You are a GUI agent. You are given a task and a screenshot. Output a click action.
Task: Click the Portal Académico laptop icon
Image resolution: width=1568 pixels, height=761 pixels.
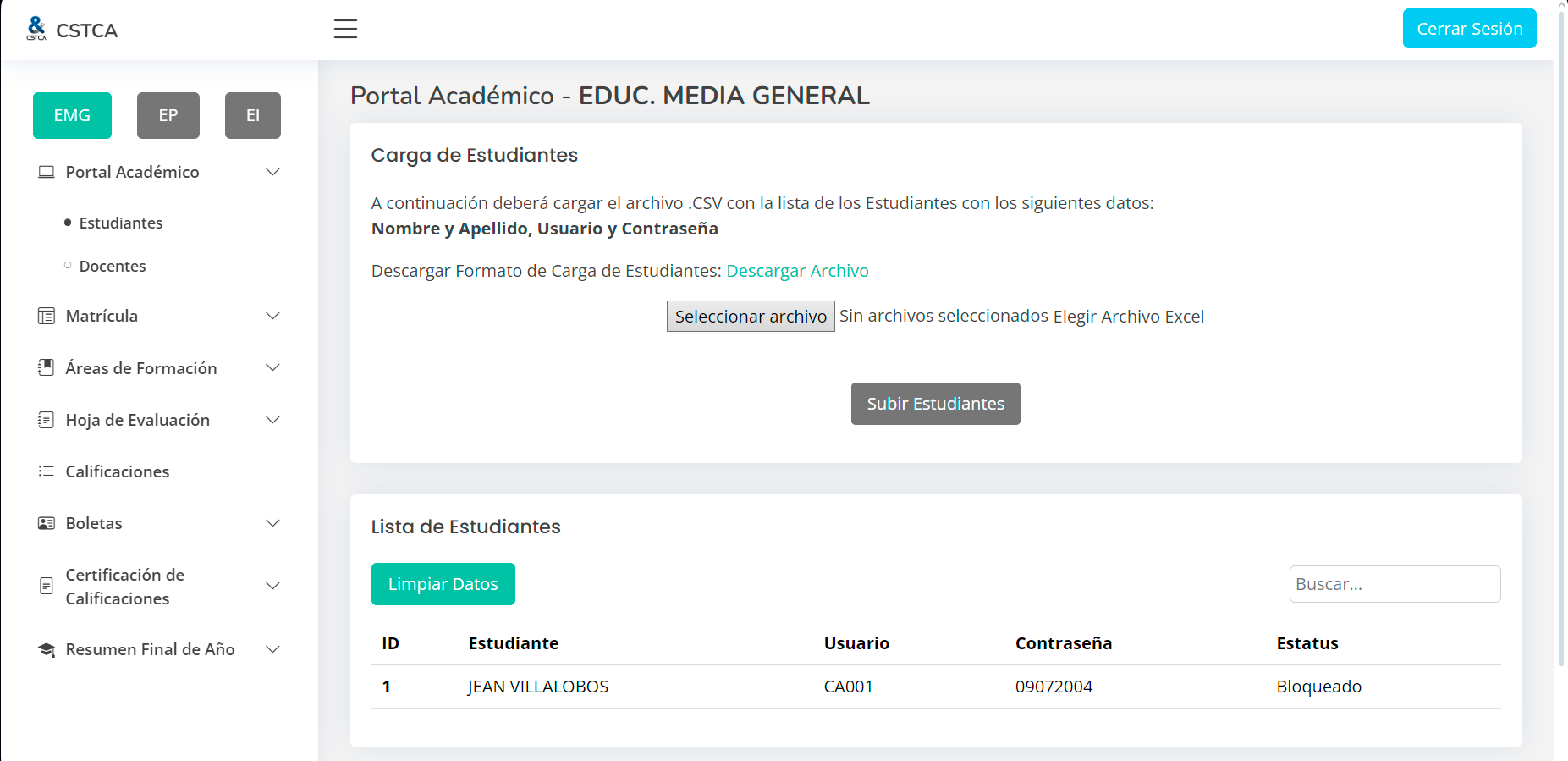pyautogui.click(x=47, y=172)
